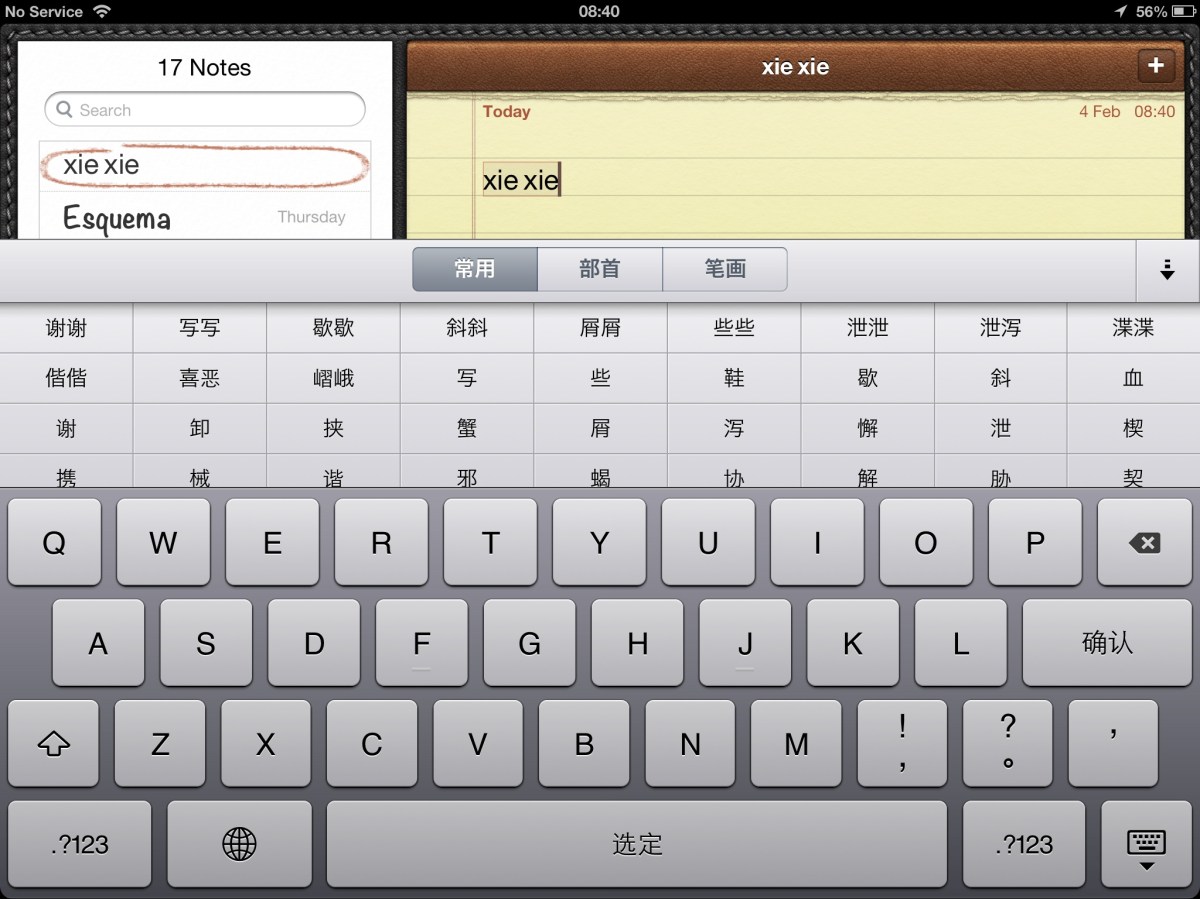Switch to the 笔画 stroke tab
Image resolution: width=1200 pixels, height=899 pixels.
725,269
